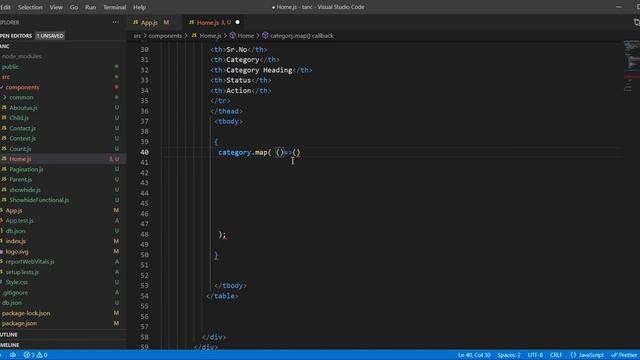Open setupTests.js in the explorer
Viewport: 640px width, 360px height.
[22, 272]
